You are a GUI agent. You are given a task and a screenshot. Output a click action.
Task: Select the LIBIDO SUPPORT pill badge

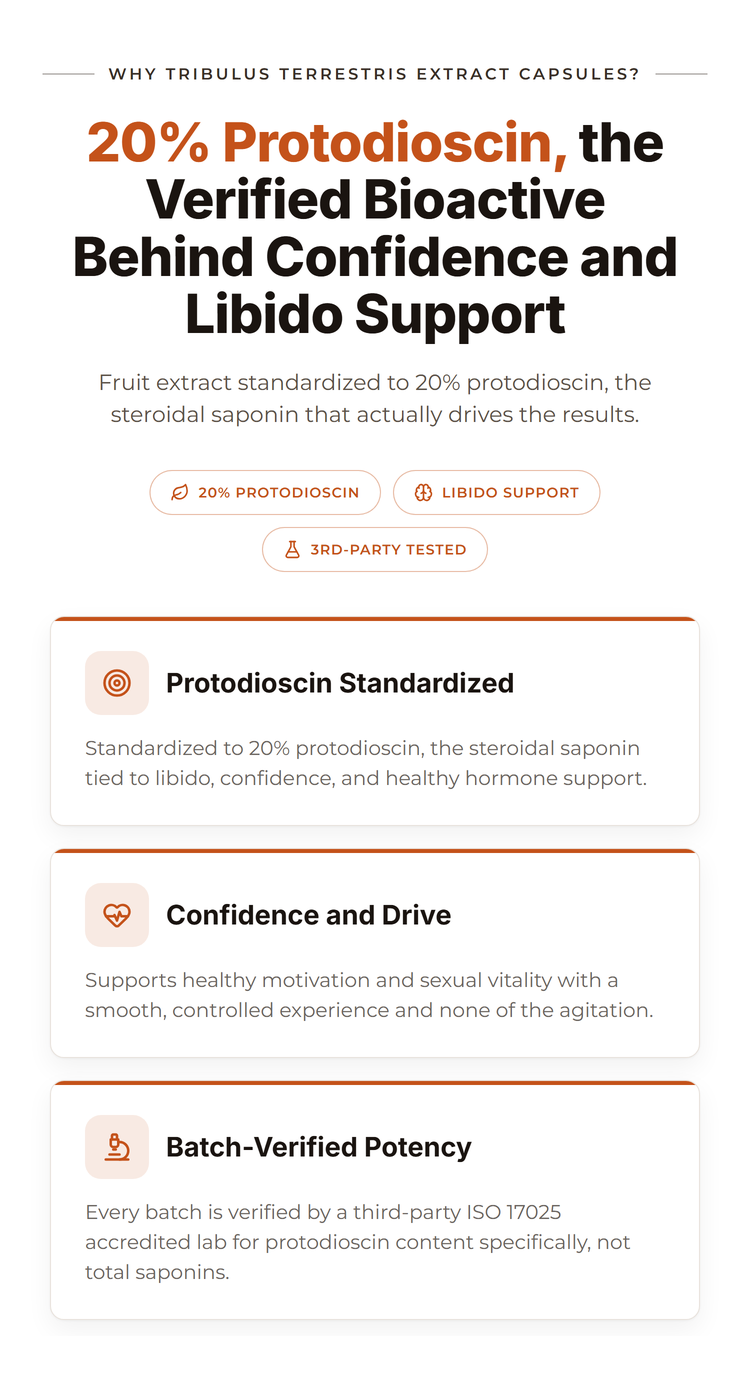[x=496, y=493]
